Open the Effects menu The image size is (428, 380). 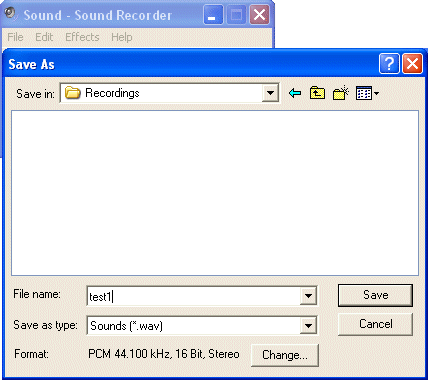82,37
